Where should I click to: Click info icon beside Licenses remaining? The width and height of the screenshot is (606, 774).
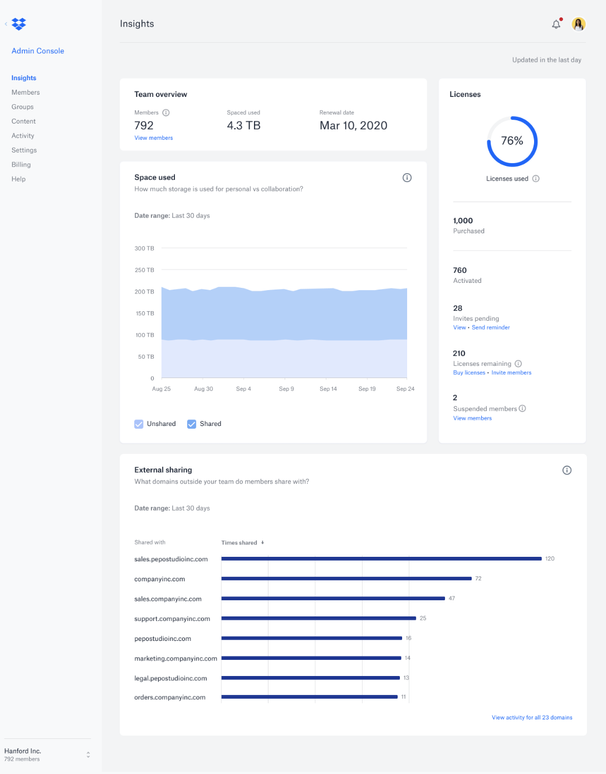coord(518,364)
